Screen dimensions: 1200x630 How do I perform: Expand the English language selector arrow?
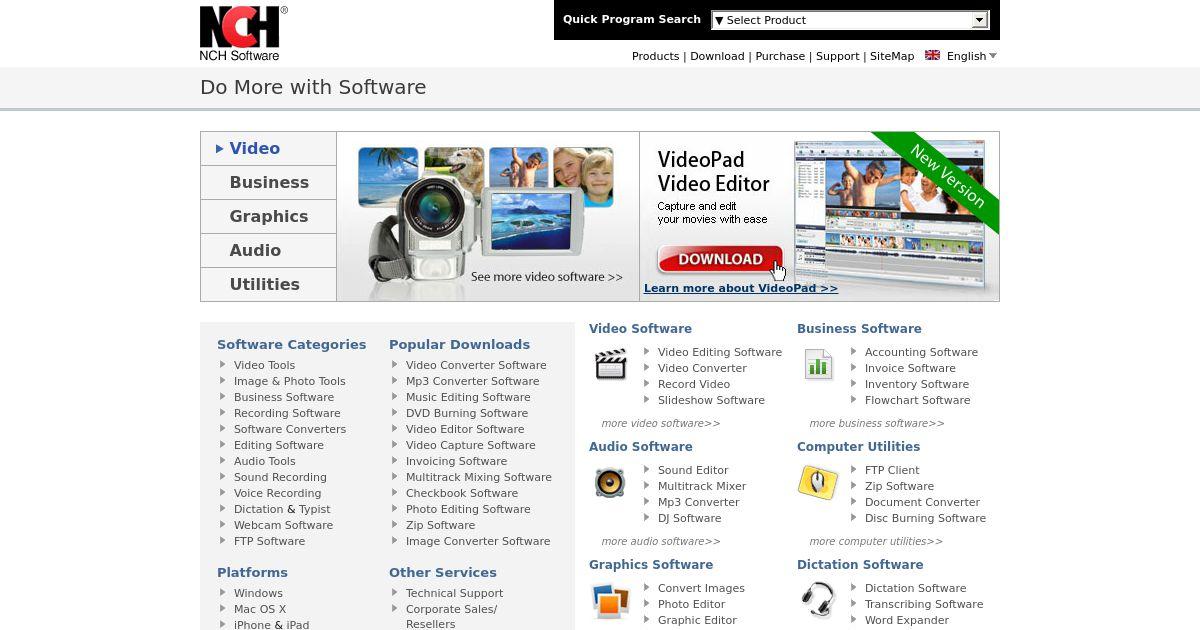[x=993, y=56]
